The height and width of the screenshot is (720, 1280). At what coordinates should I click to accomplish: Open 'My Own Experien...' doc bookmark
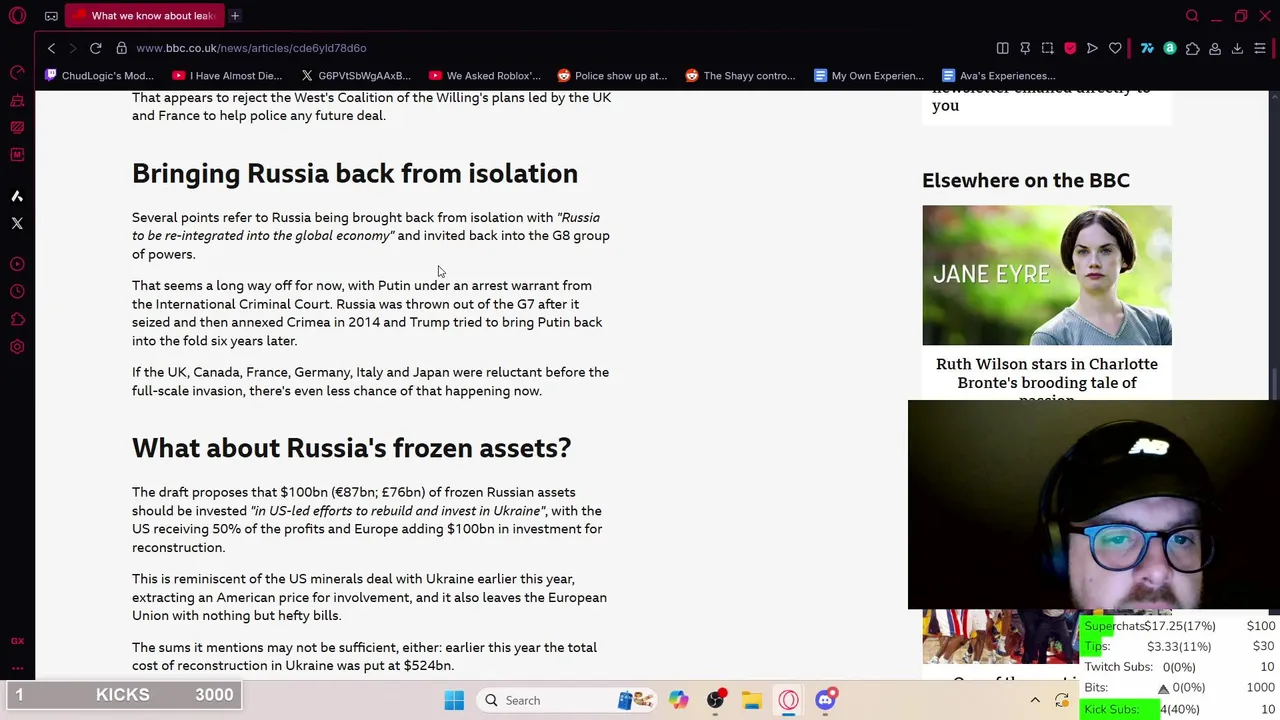869,76
